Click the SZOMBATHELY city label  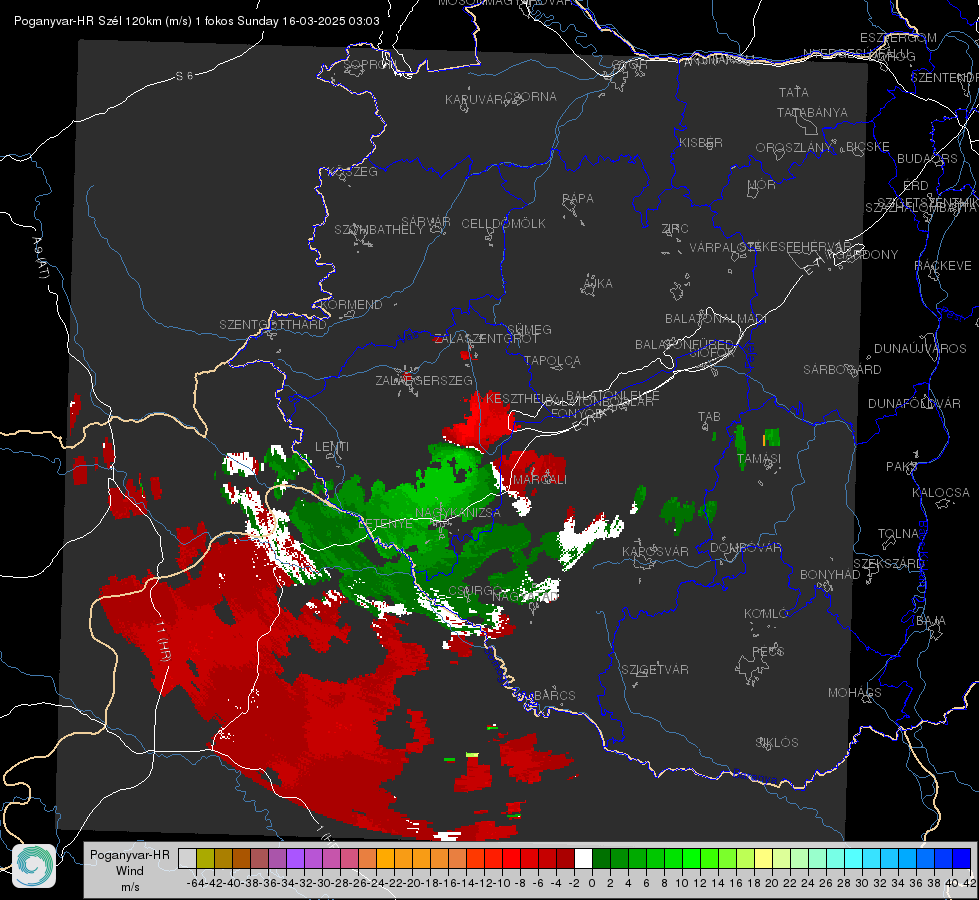pos(378,230)
